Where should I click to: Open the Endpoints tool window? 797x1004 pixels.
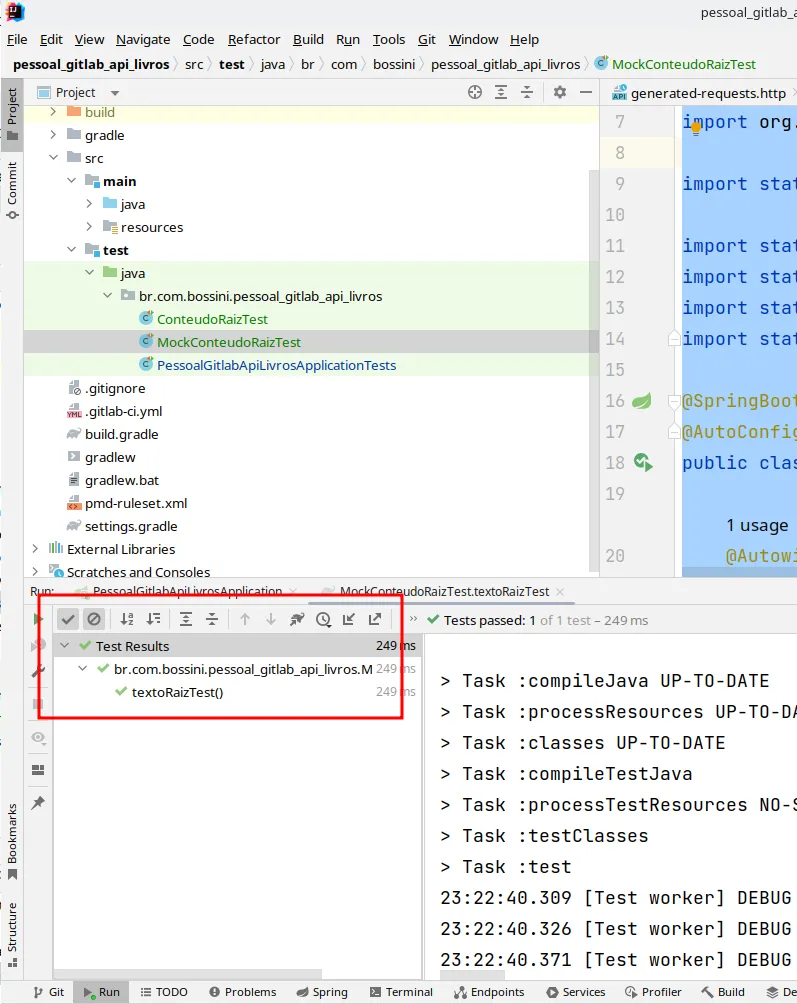[489, 992]
